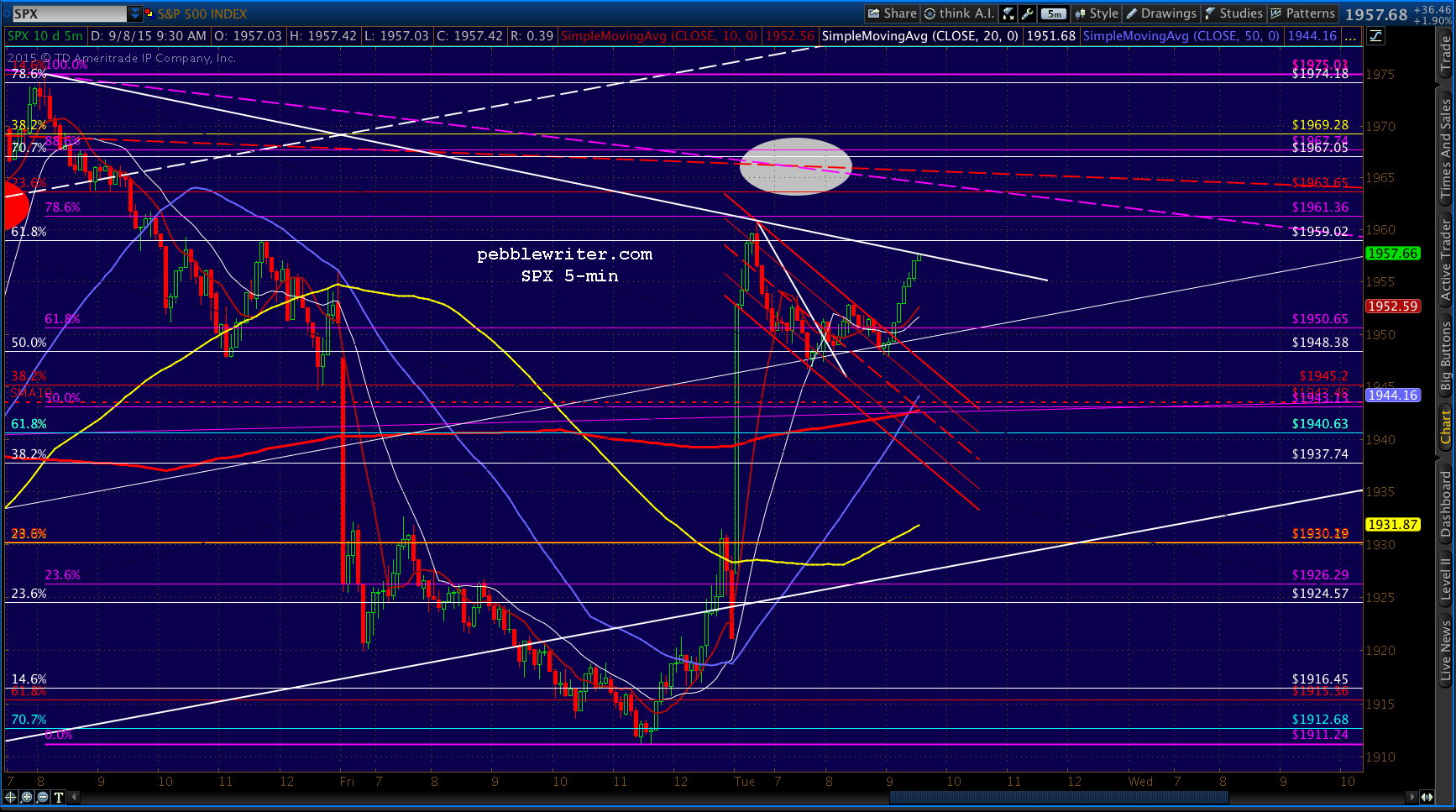Open Times And Sales side tab
The width and height of the screenshot is (1456, 812).
(1446, 148)
